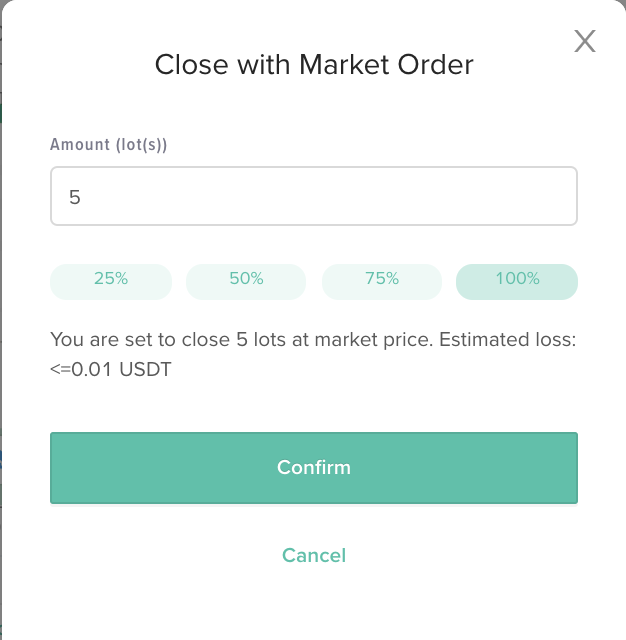Screen dimensions: 626x640
Task: Cancel the market close order
Action: [x=314, y=555]
